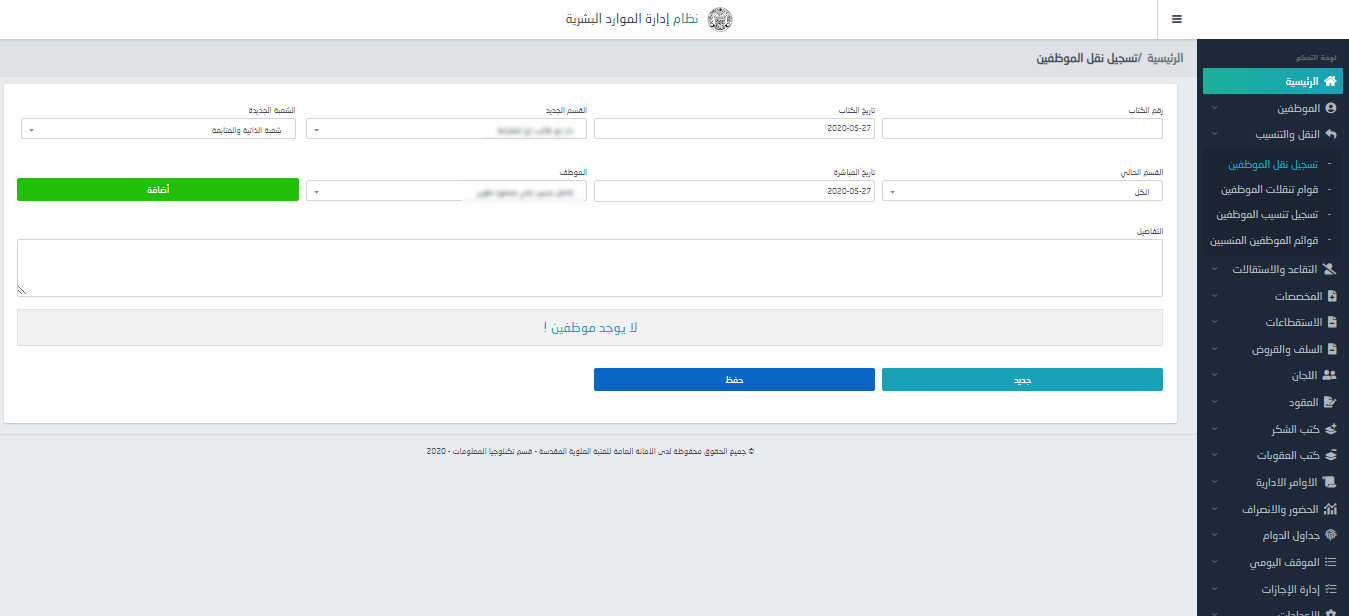Expand the السلف والقروض chevron

(x=1214, y=349)
